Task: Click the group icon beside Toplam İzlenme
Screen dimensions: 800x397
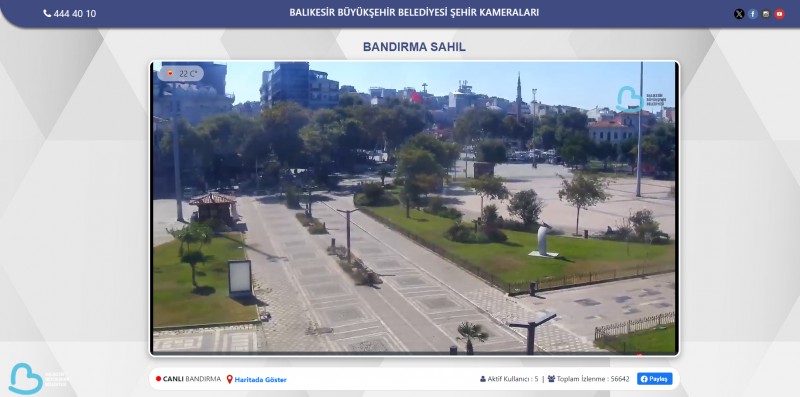Action: pos(551,379)
